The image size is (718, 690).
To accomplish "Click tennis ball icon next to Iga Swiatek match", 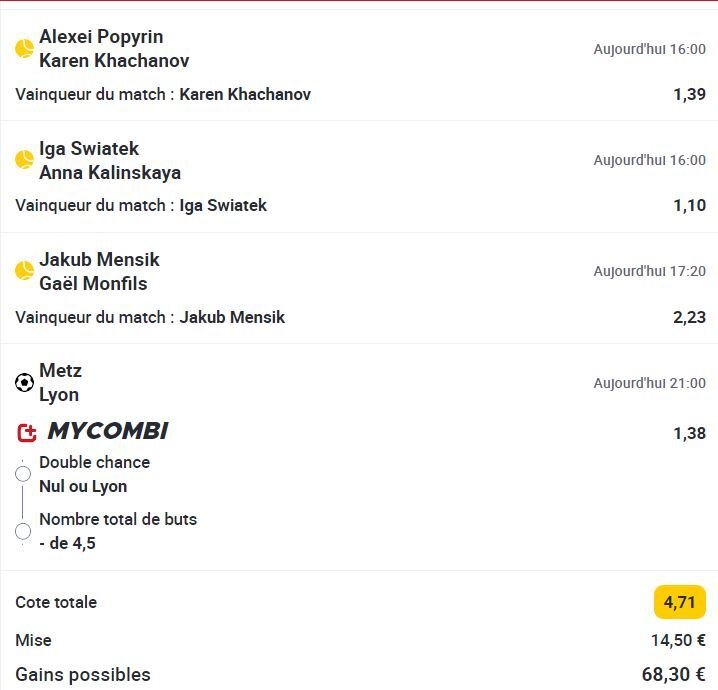I will click(24, 160).
